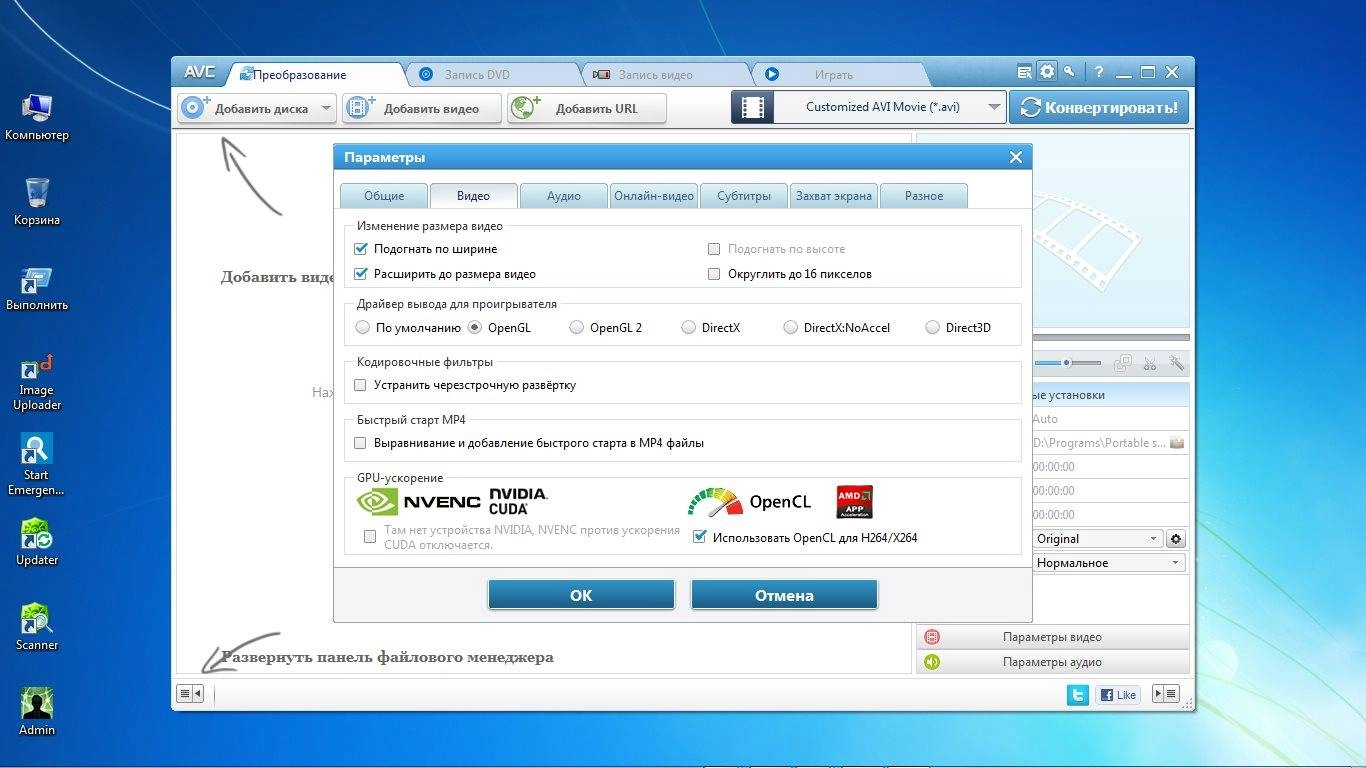Click Конвертировать! button
The height and width of the screenshot is (768, 1366).
(x=1099, y=107)
